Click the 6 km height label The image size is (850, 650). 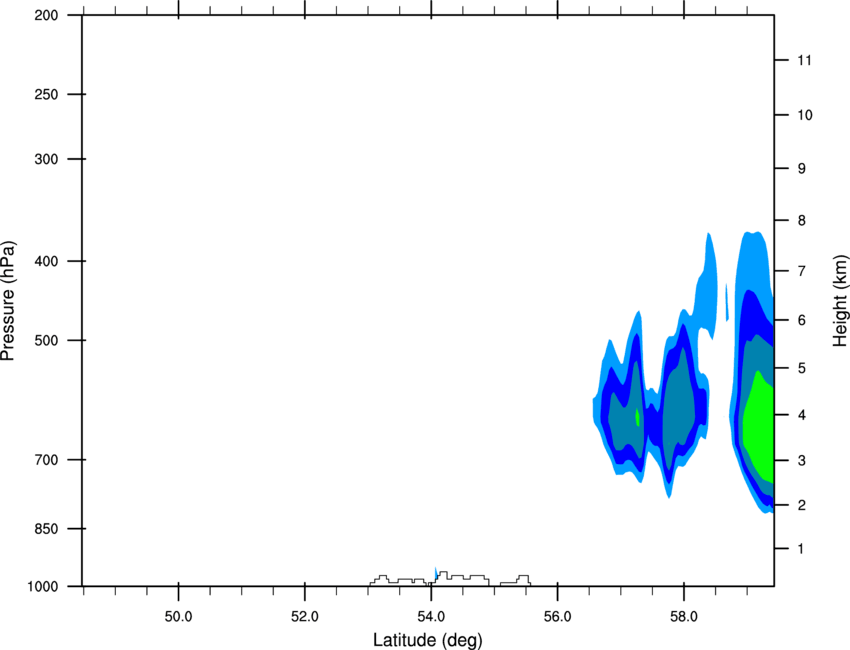tap(802, 320)
